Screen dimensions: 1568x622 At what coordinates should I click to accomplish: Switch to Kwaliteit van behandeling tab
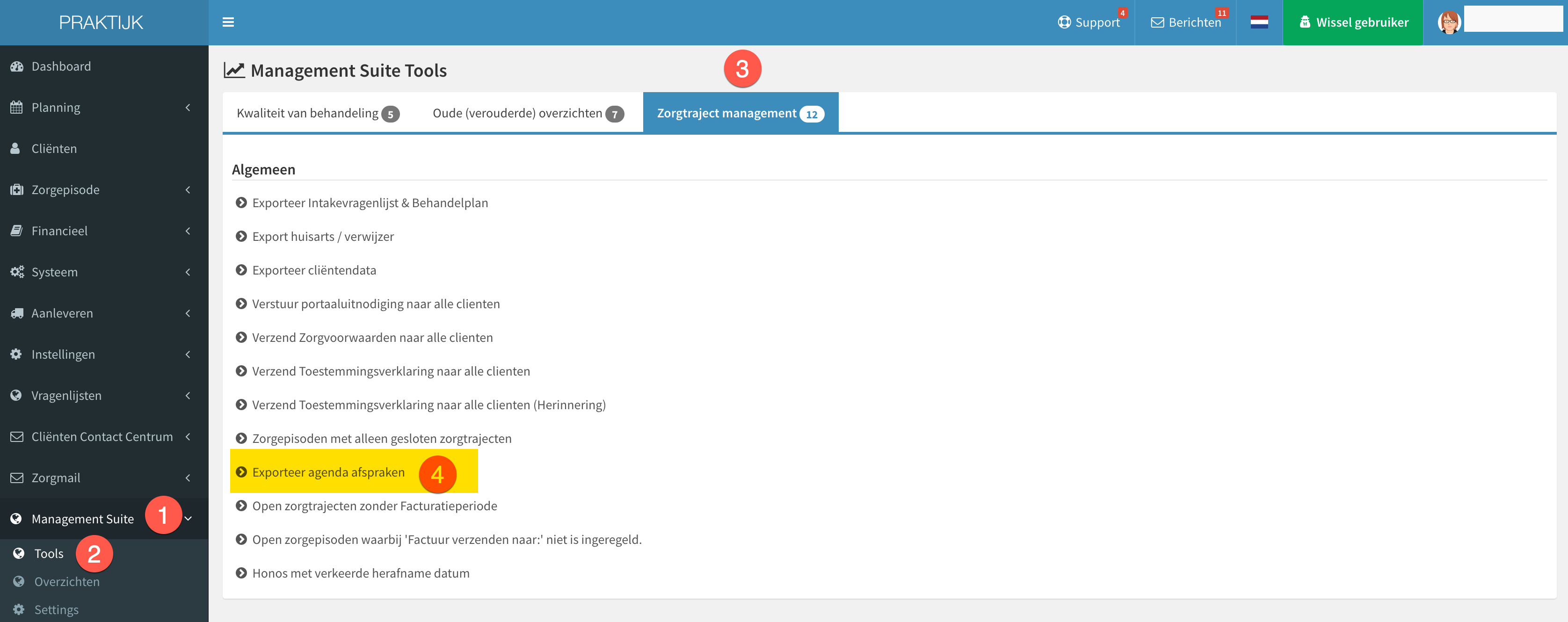[318, 113]
